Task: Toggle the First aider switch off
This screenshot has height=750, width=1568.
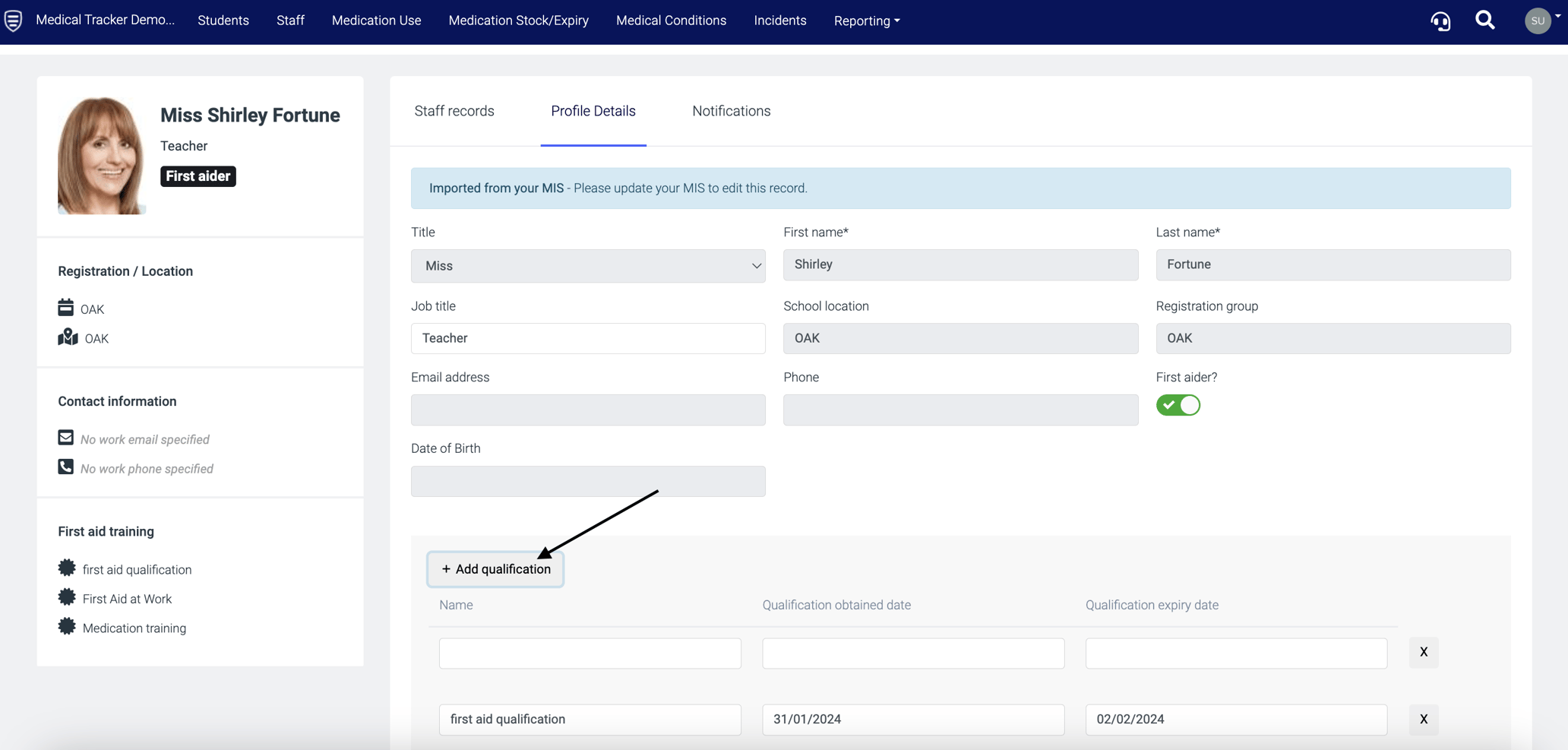Action: coord(1178,405)
